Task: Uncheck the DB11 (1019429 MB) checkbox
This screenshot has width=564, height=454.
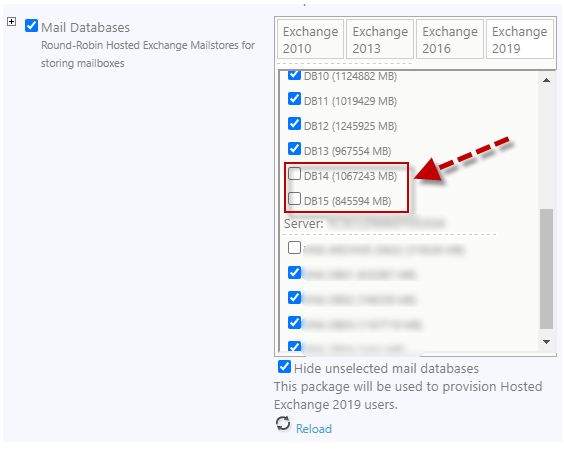Action: click(294, 99)
